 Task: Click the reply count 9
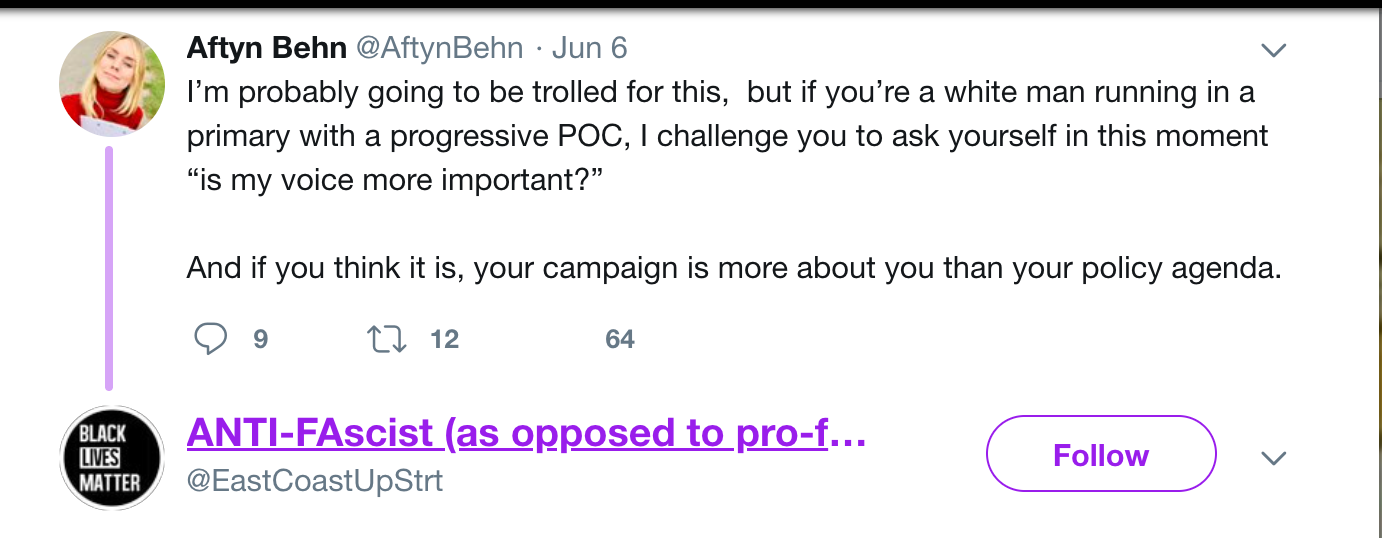pos(260,339)
